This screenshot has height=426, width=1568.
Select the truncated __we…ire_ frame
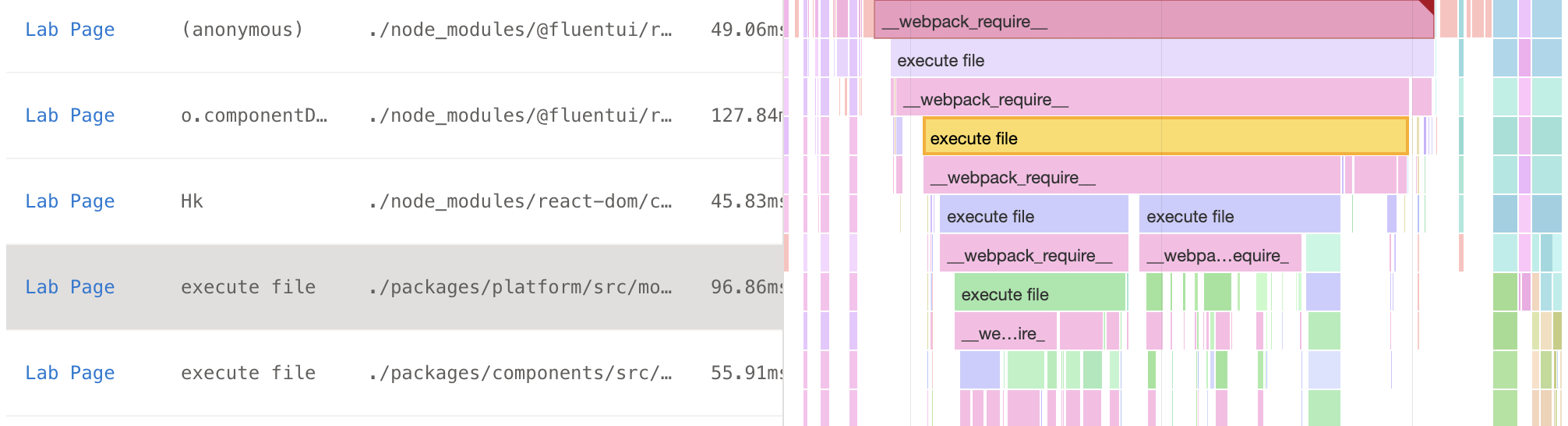(1004, 333)
